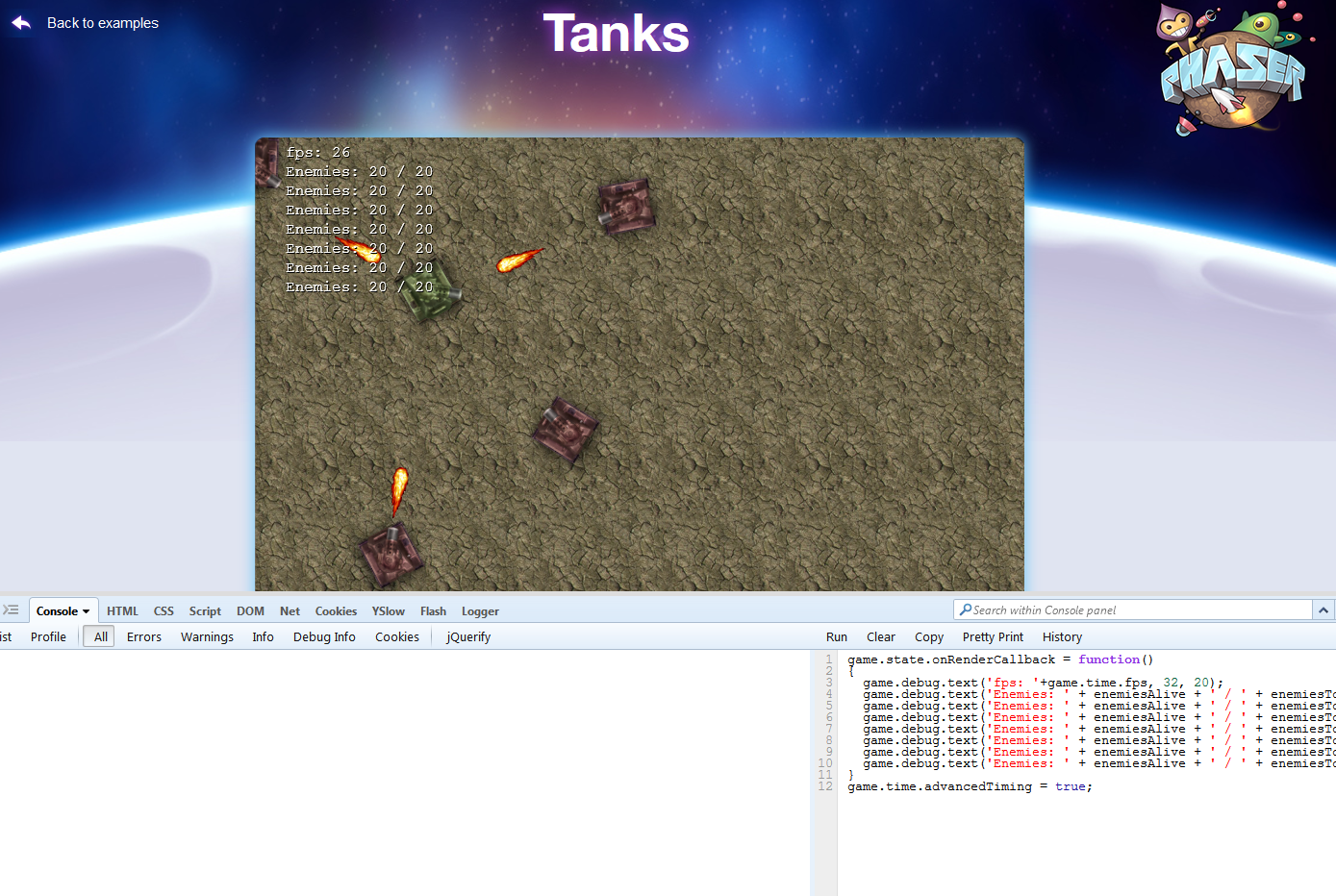This screenshot has height=896, width=1336.
Task: Open the command editor History
Action: [1062, 637]
